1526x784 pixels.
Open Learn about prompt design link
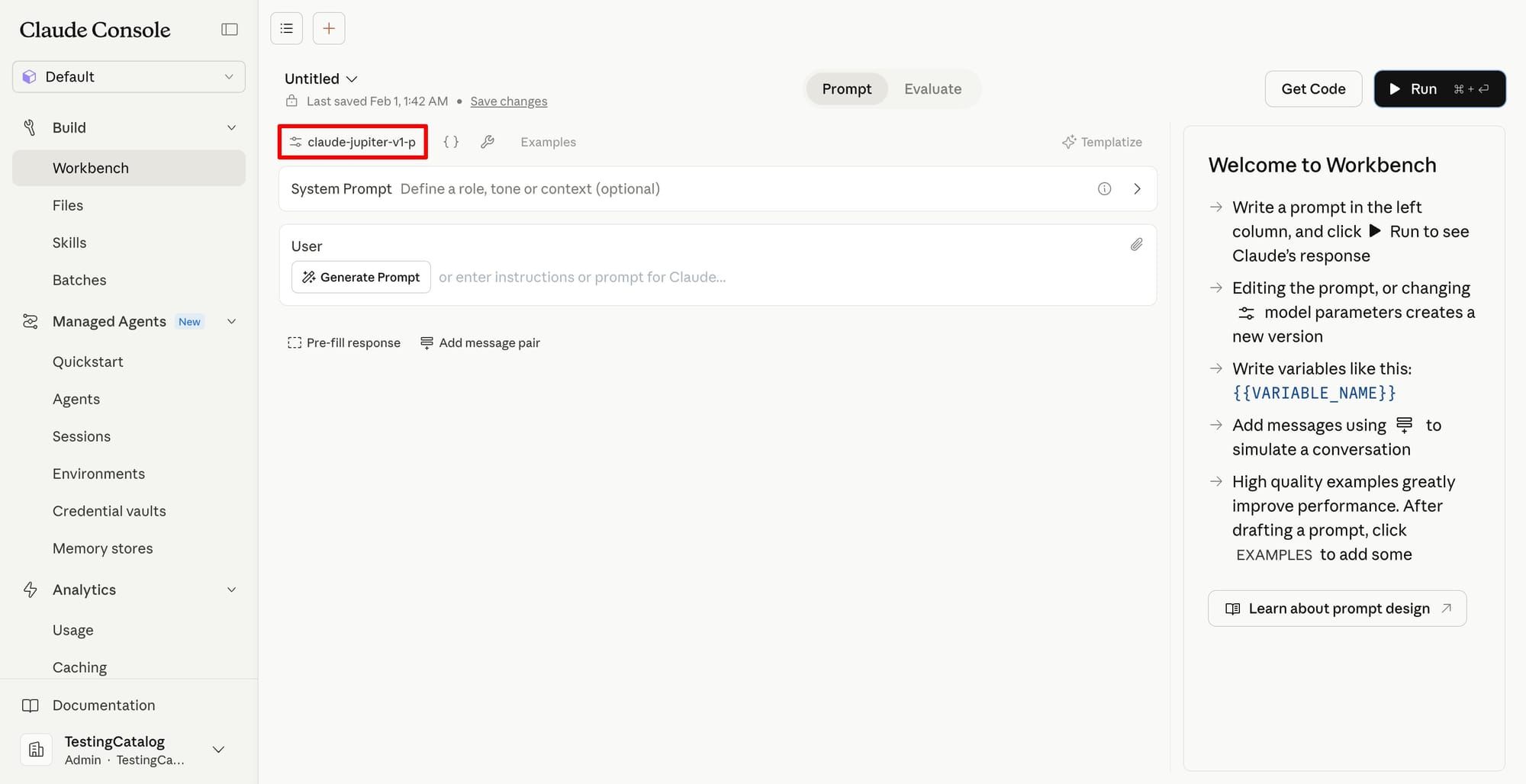(x=1337, y=609)
